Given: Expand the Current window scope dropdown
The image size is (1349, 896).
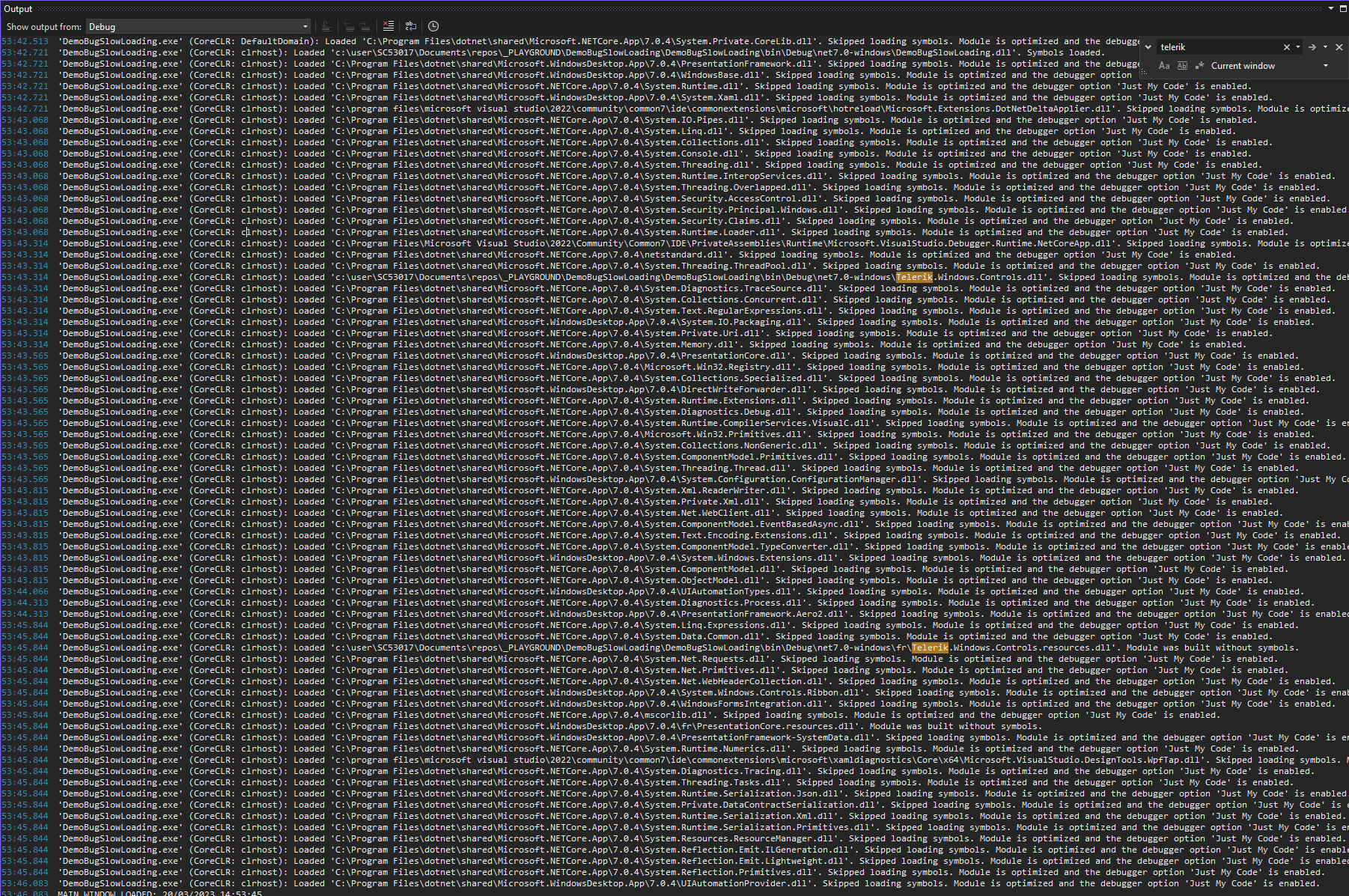Looking at the screenshot, I should pos(1326,66).
